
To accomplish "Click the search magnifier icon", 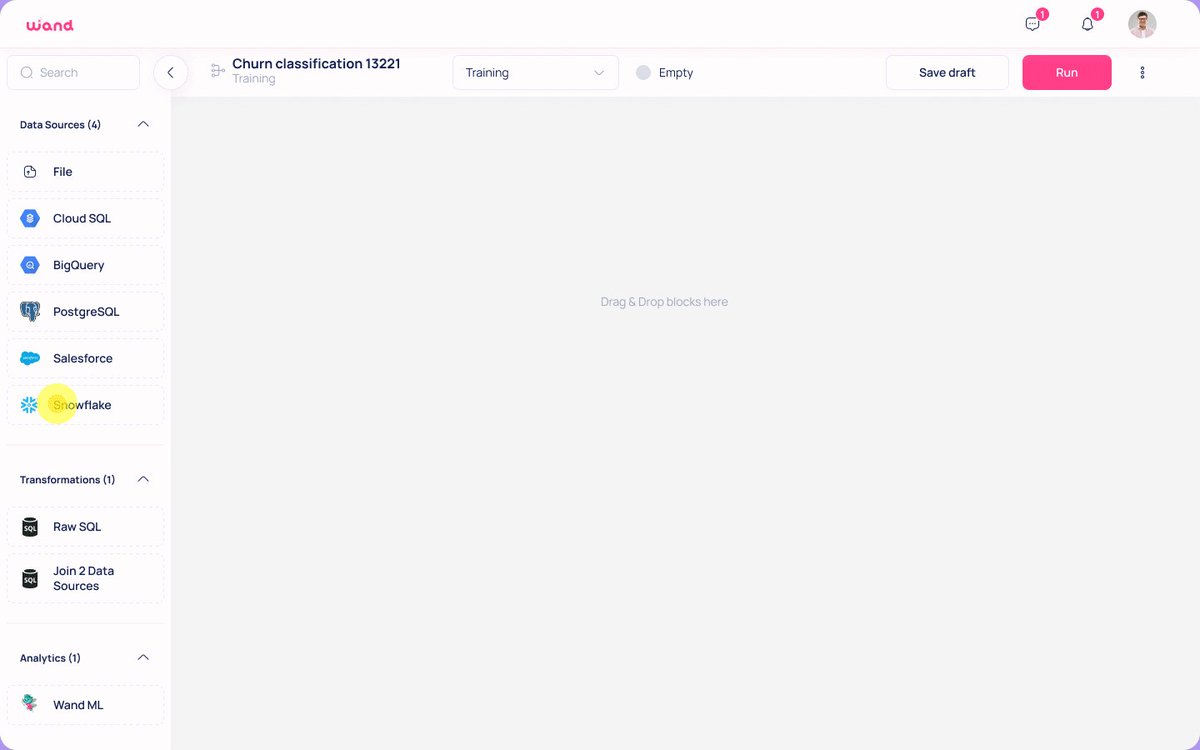I will (x=27, y=73).
